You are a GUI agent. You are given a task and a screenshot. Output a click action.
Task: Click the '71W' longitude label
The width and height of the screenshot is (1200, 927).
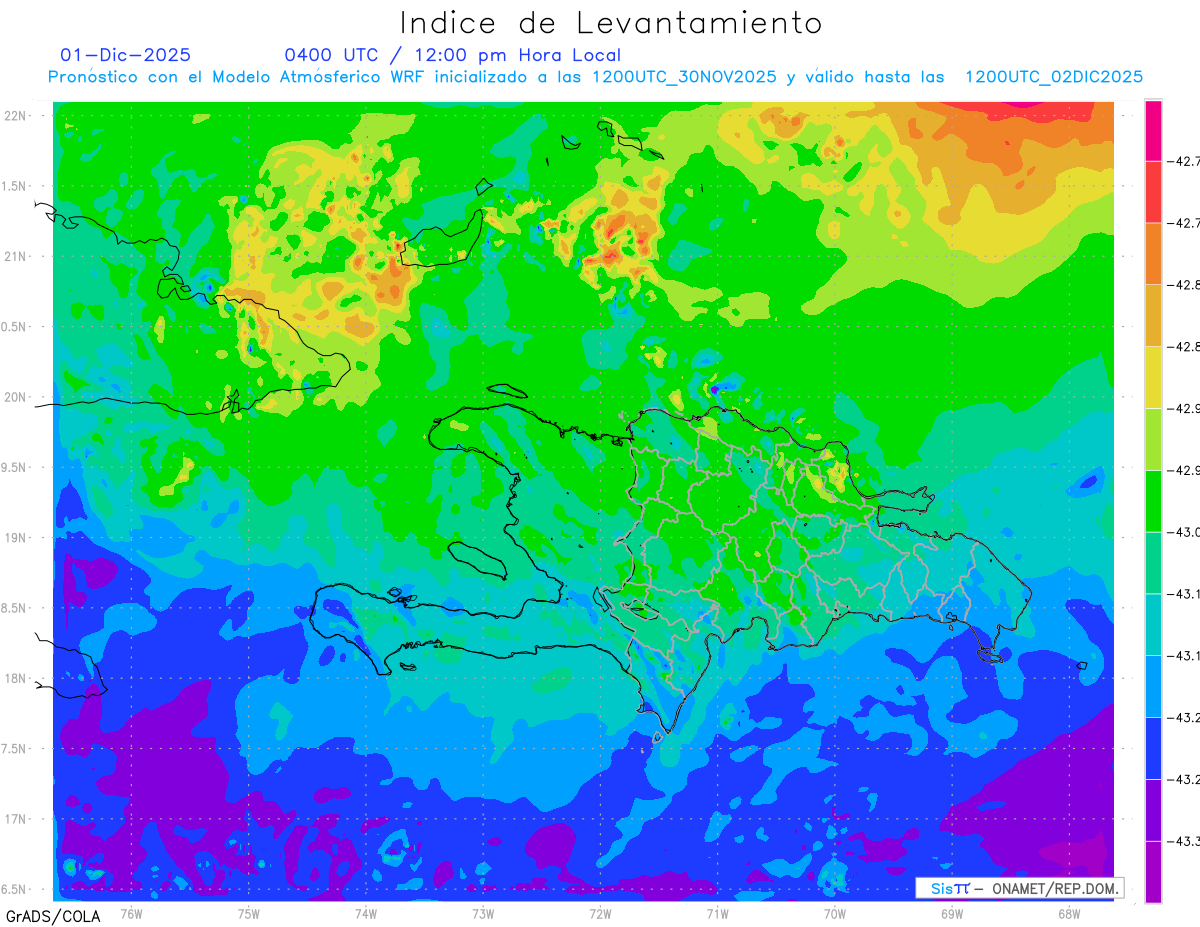pos(717,913)
